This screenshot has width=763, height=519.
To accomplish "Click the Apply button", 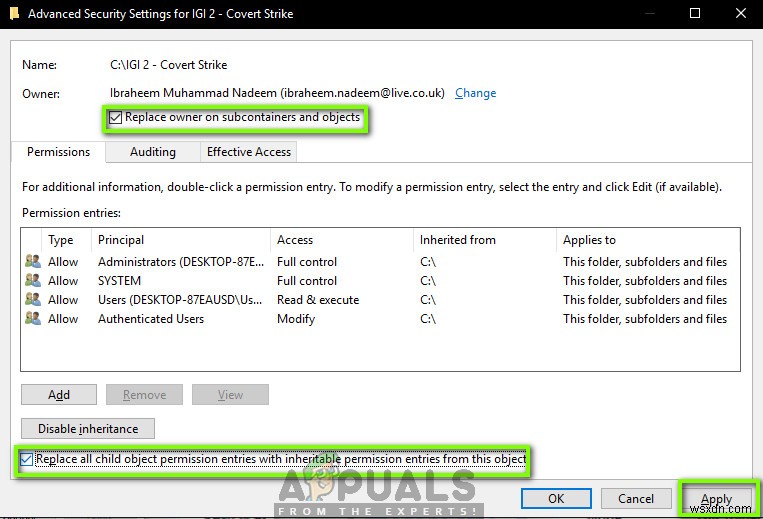I will coord(716,499).
